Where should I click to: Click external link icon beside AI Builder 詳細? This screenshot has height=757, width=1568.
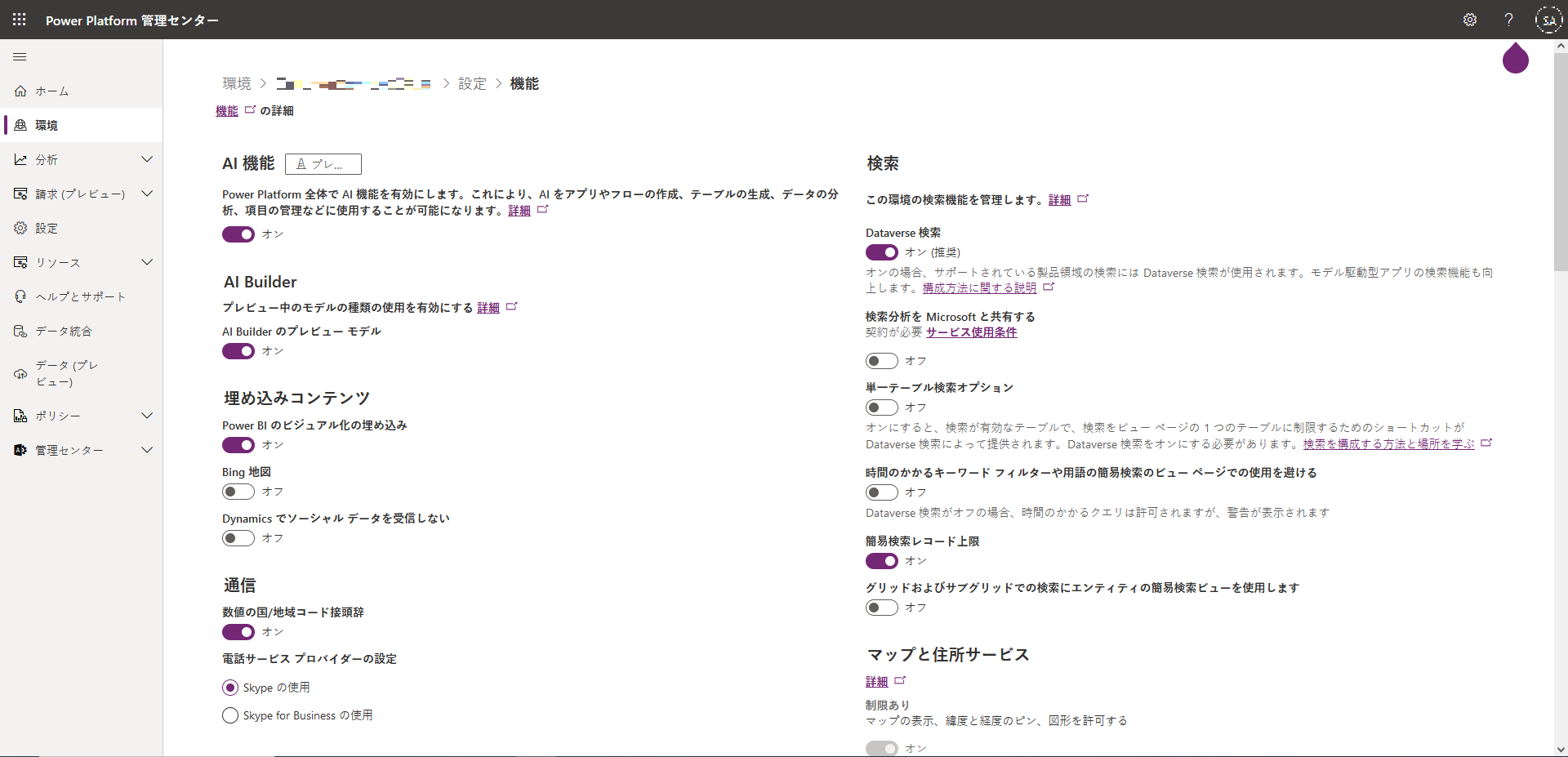click(511, 307)
